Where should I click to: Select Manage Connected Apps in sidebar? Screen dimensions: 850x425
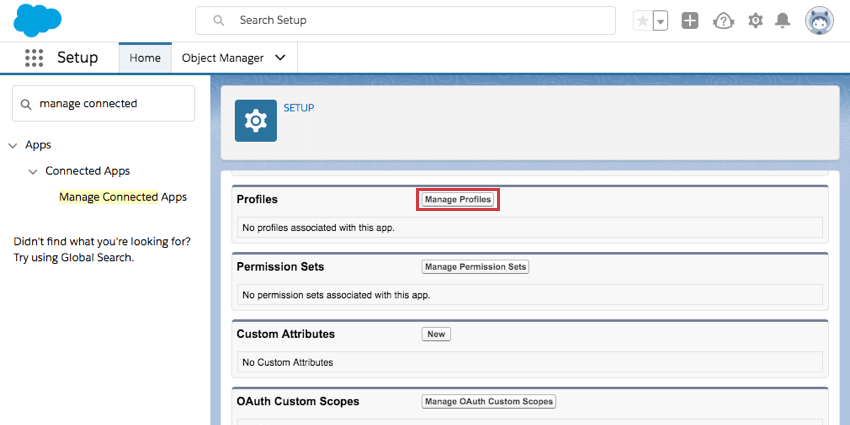click(x=123, y=197)
